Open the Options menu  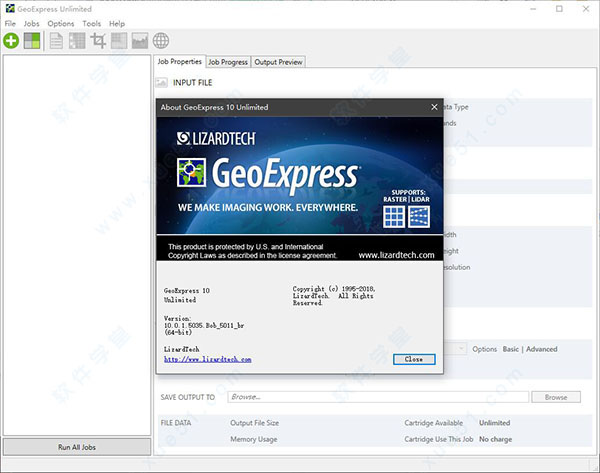(x=60, y=23)
